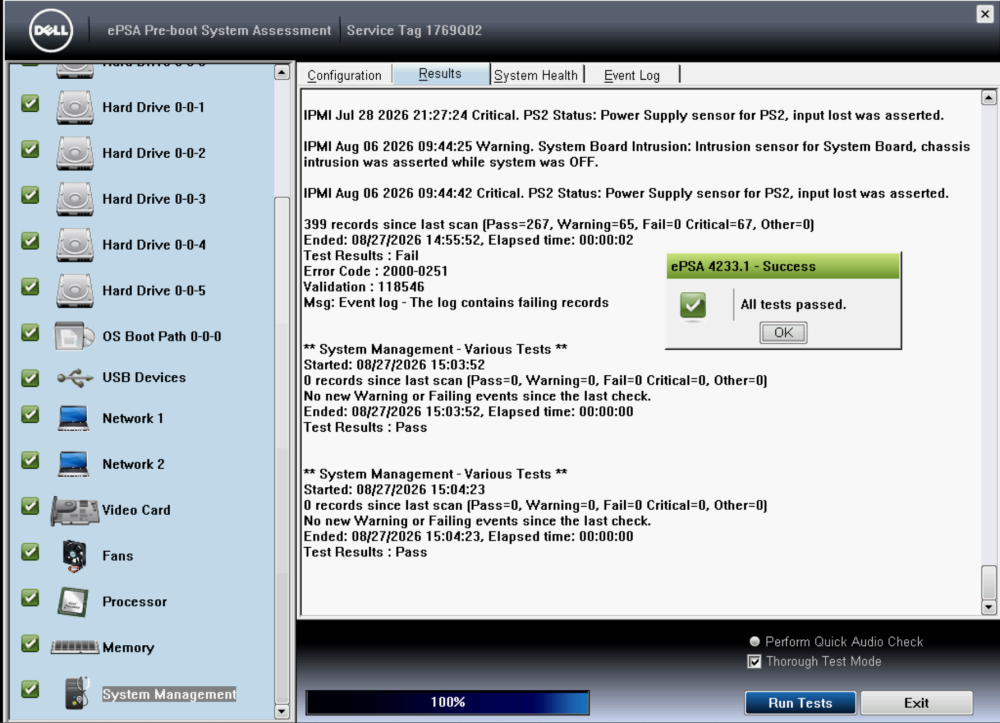Select the Hard Drive 0-0-1 label
Viewport: 1000px width, 723px height.
[154, 107]
